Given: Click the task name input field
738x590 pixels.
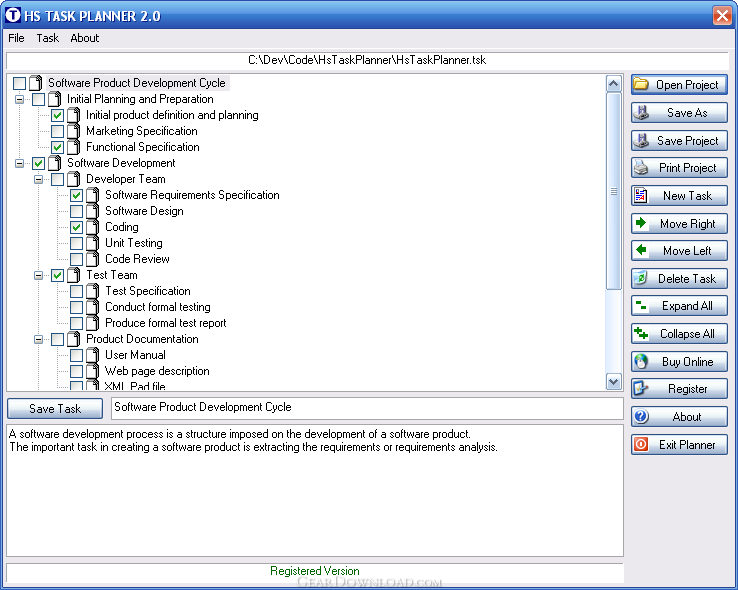Looking at the screenshot, I should click(367, 408).
